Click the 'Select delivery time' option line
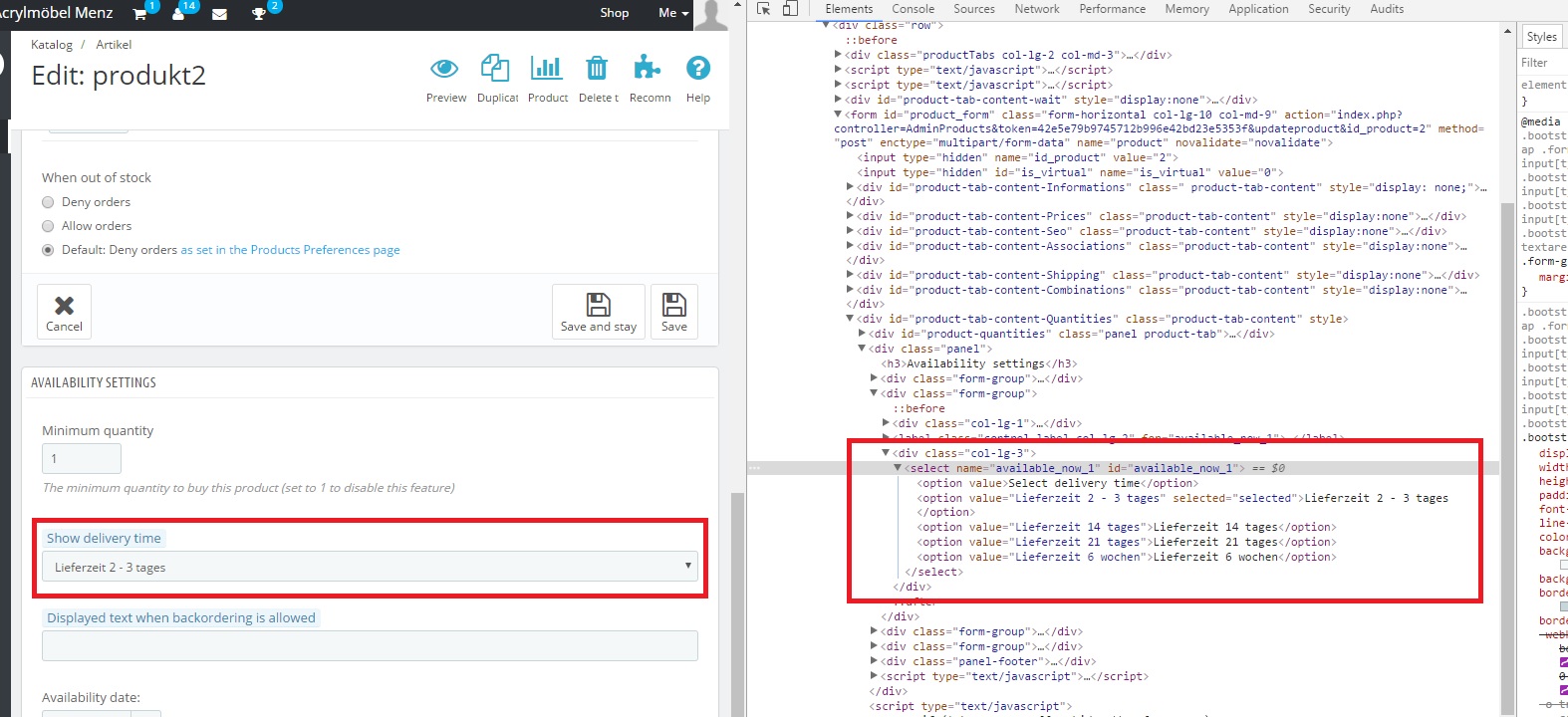 pos(1058,484)
